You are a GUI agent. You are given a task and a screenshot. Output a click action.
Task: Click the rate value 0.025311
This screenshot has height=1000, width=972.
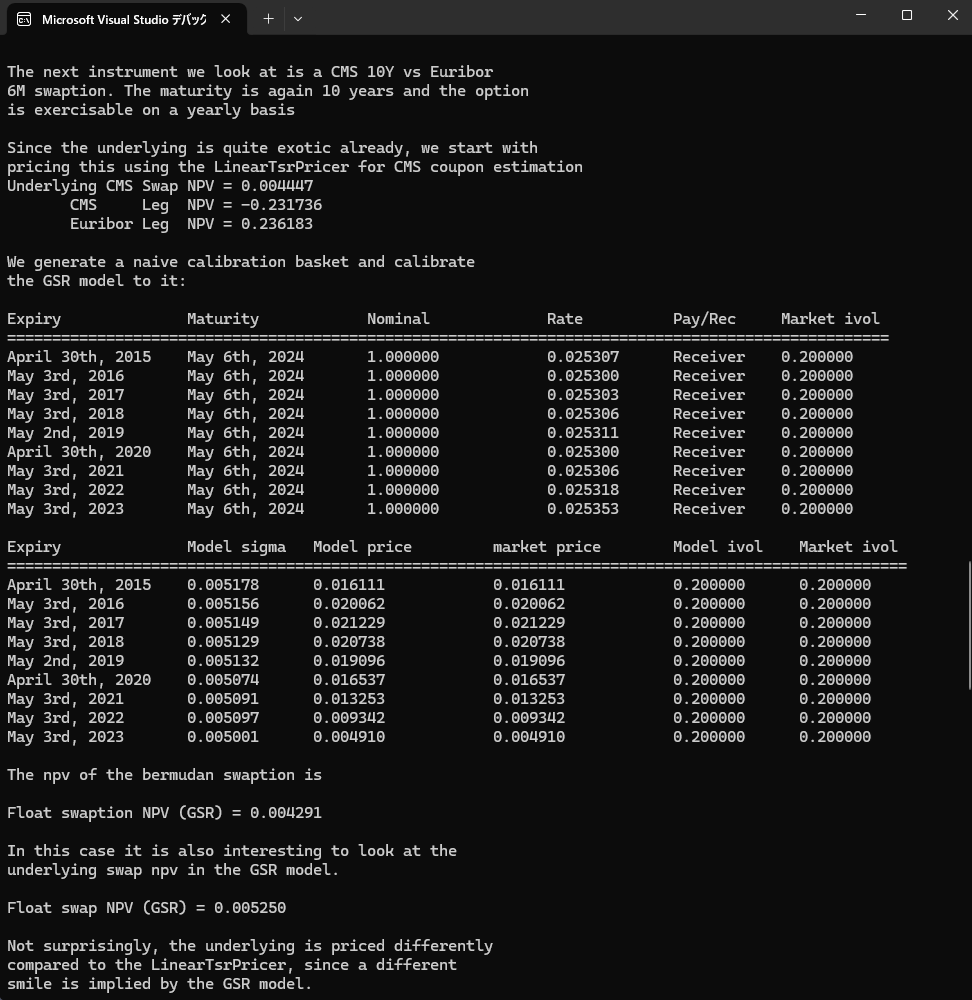point(583,433)
